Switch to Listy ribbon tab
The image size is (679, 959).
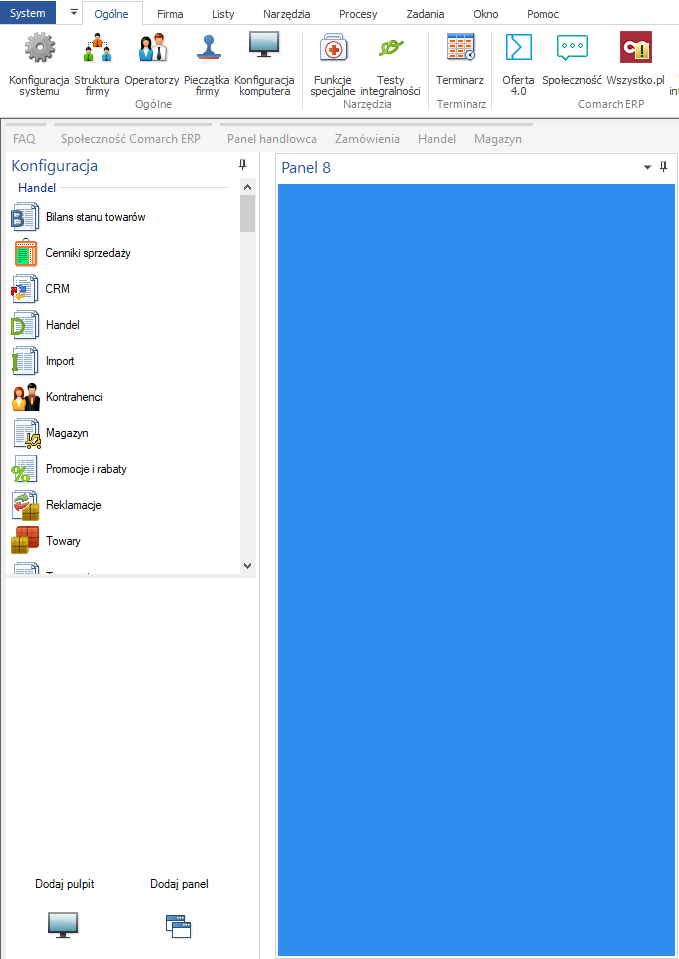223,13
